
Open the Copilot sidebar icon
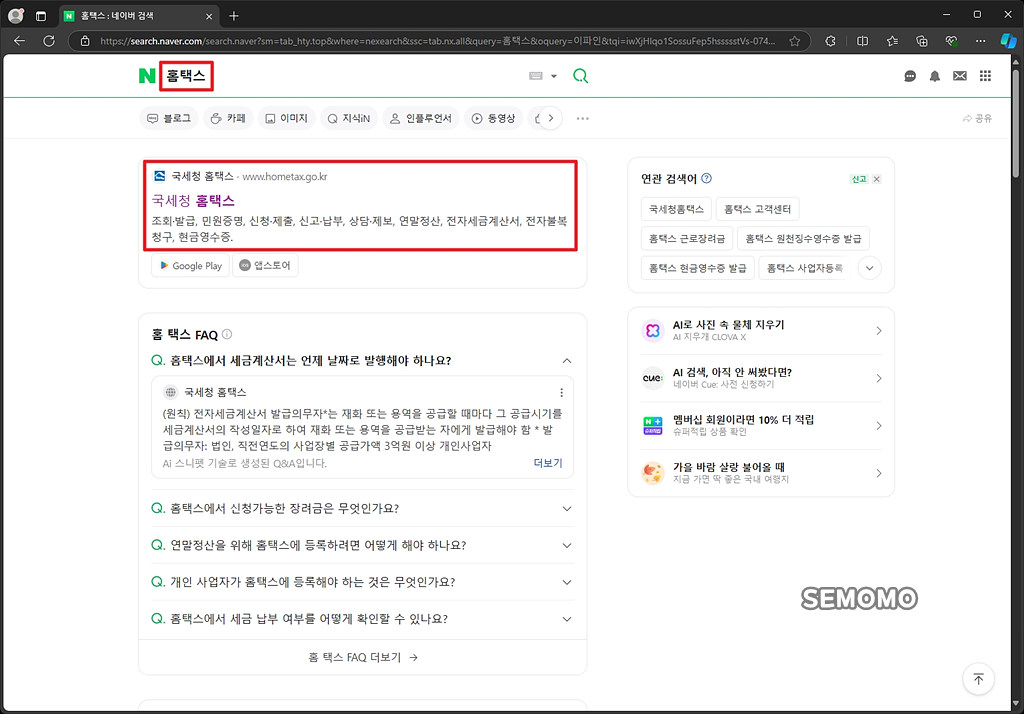click(x=1008, y=41)
